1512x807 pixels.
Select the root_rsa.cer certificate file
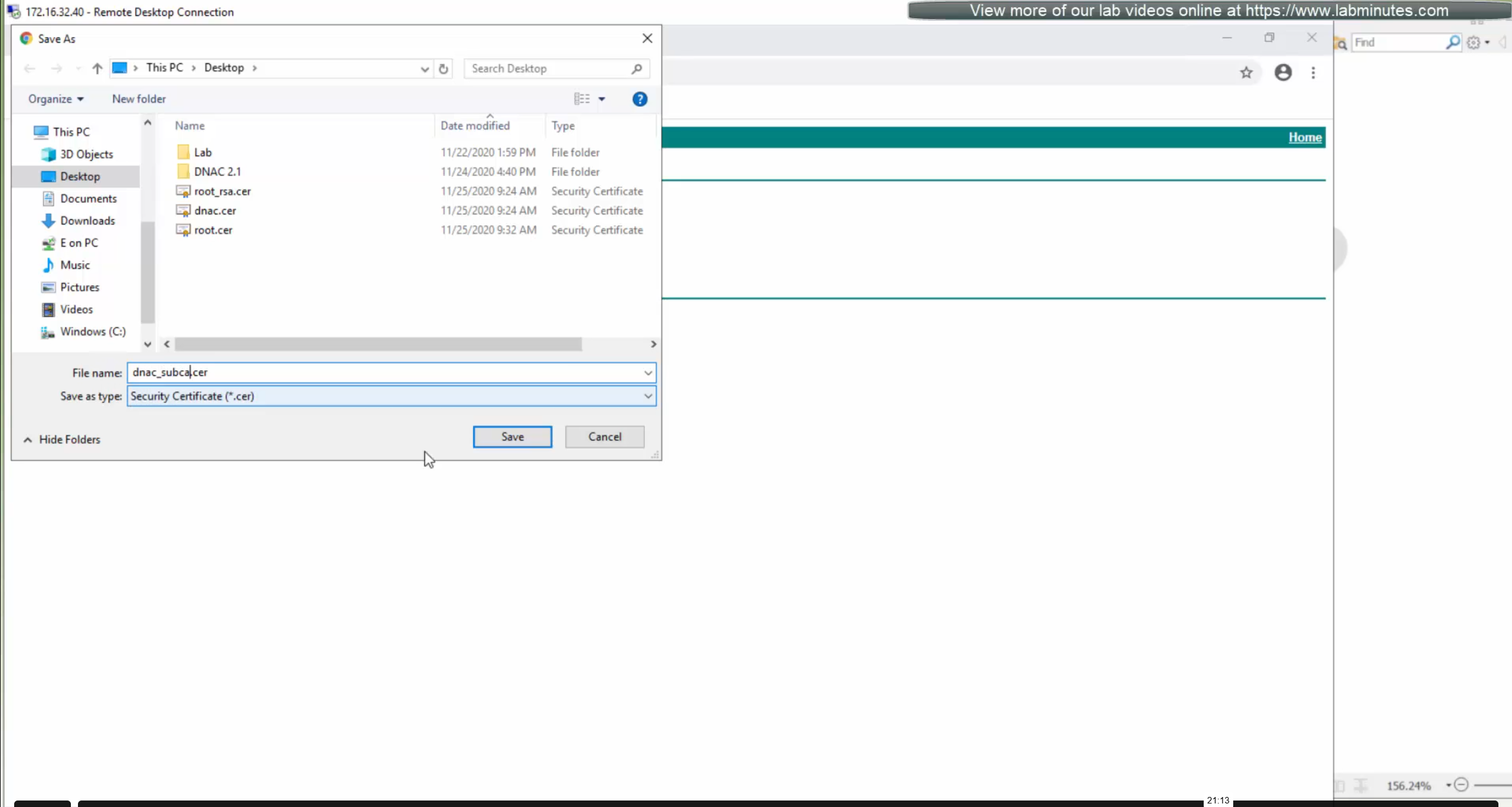coord(222,191)
